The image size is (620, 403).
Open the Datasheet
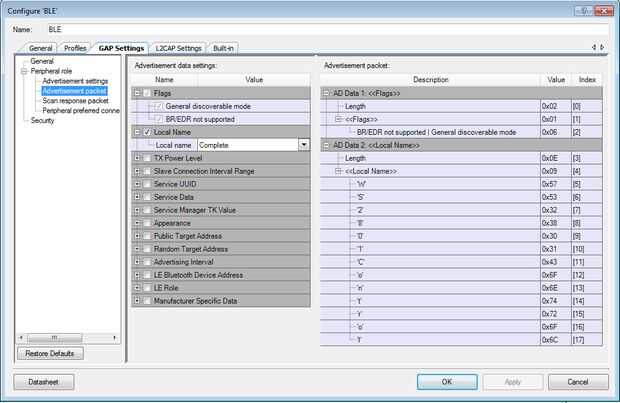click(x=43, y=382)
